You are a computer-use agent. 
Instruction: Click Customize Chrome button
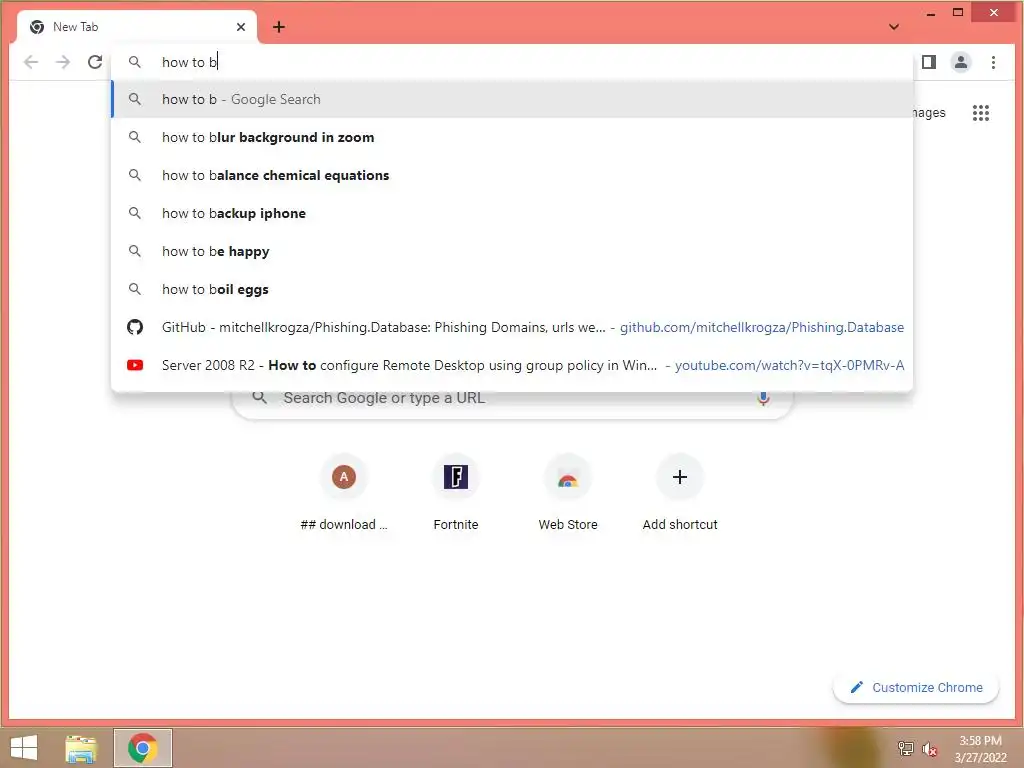[x=916, y=688]
